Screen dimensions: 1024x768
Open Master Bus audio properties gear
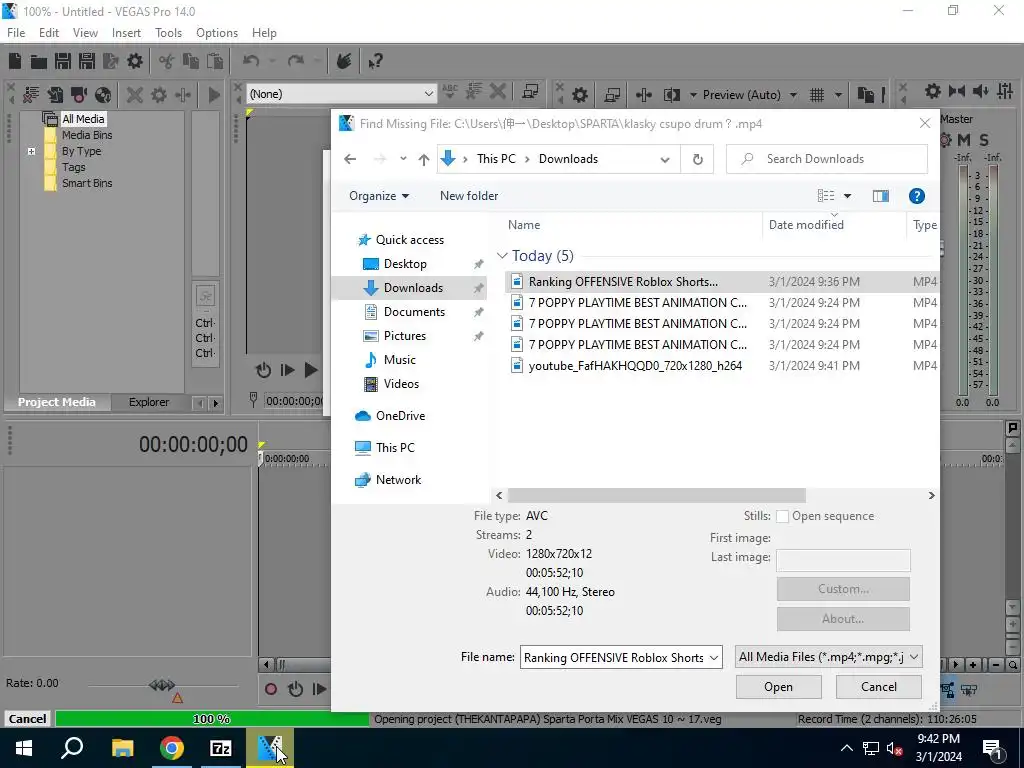click(x=933, y=91)
